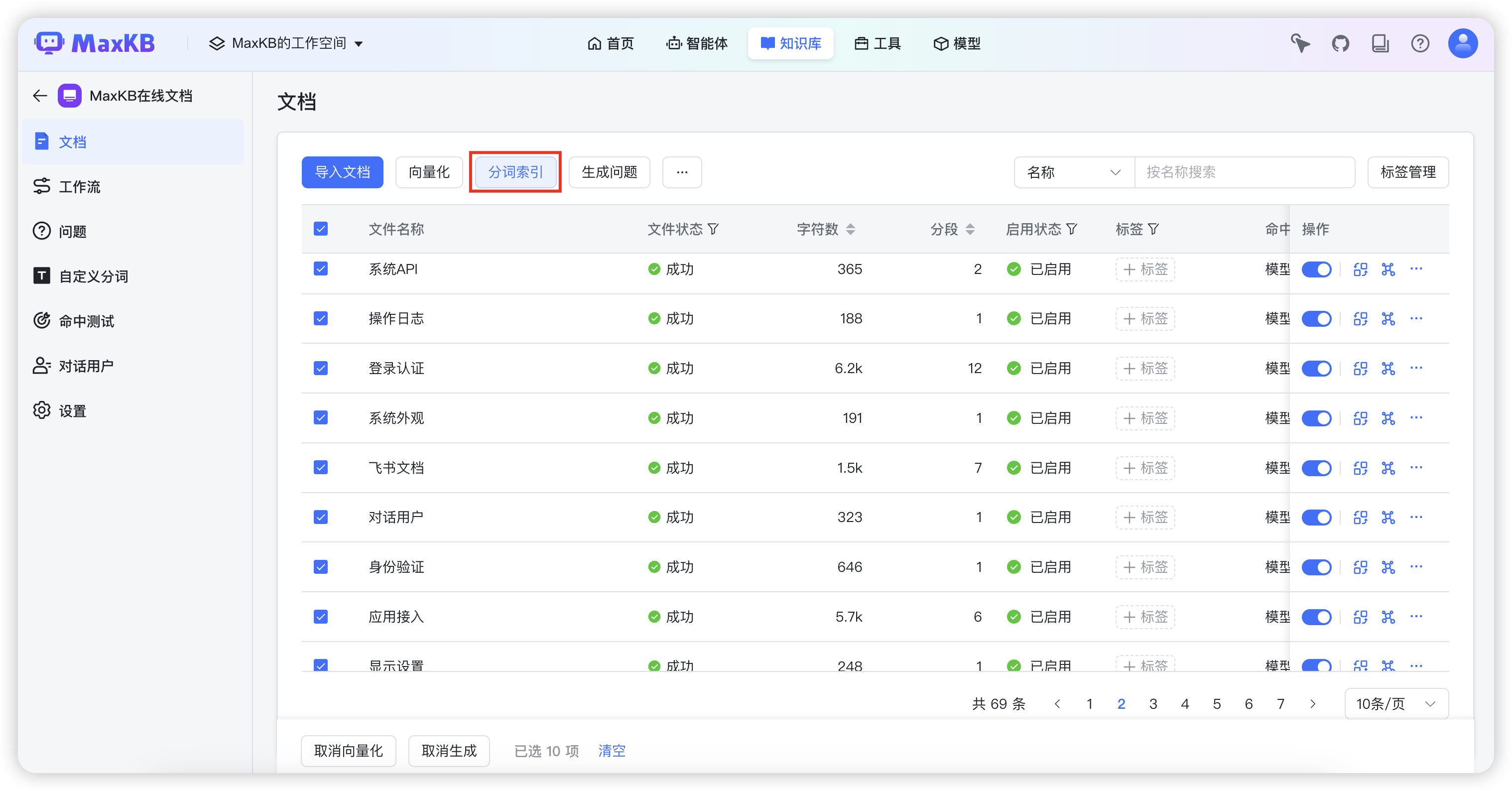Click the 导入文档 button

[342, 173]
